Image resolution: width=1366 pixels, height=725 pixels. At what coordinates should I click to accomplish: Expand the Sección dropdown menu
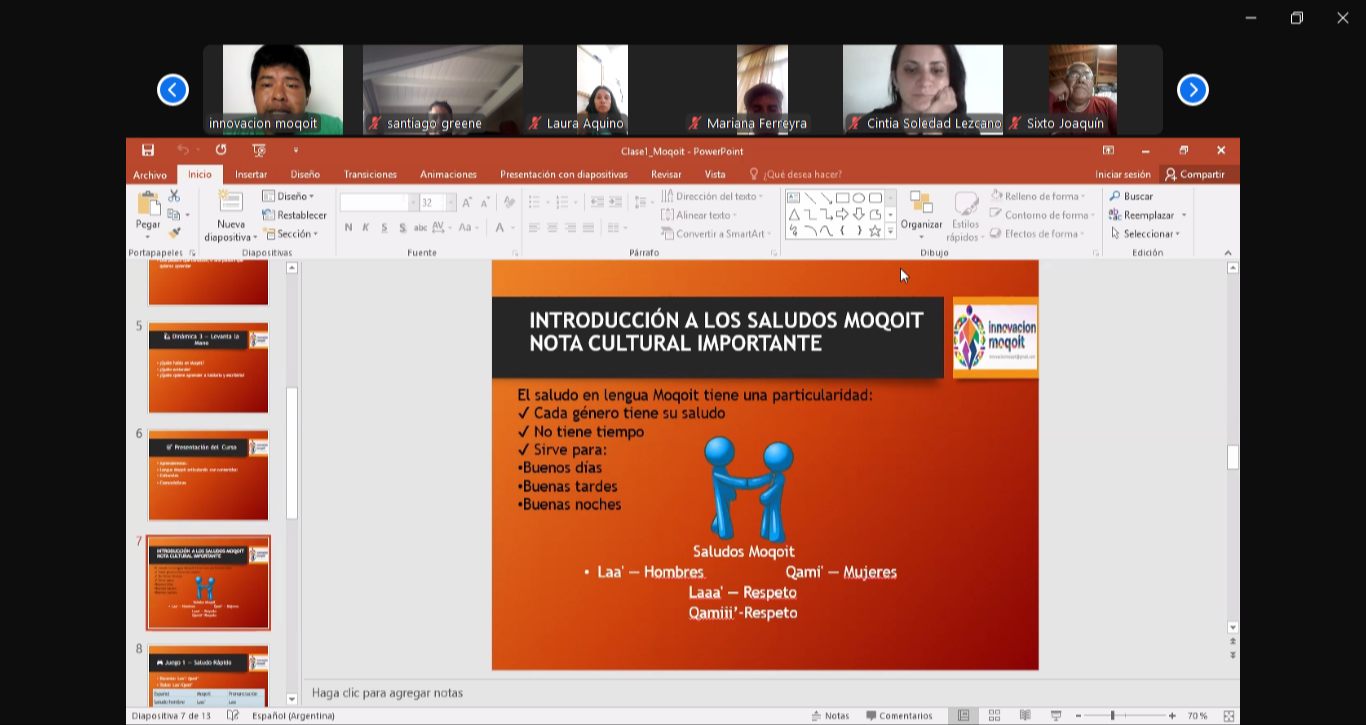point(291,234)
